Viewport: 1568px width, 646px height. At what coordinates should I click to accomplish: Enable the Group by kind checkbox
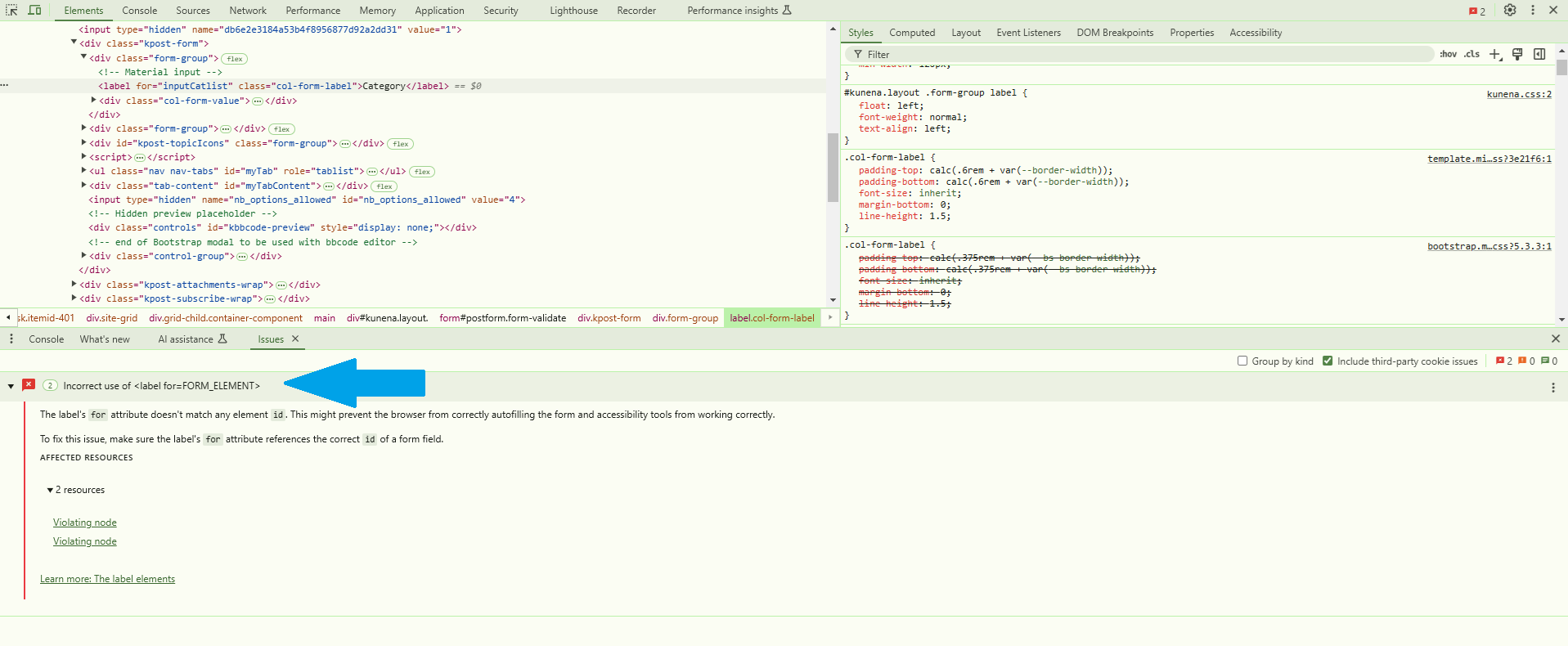pyautogui.click(x=1242, y=361)
